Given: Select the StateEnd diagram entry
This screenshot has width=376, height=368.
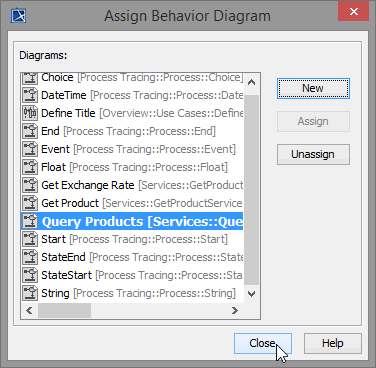Looking at the screenshot, I should tap(132, 257).
